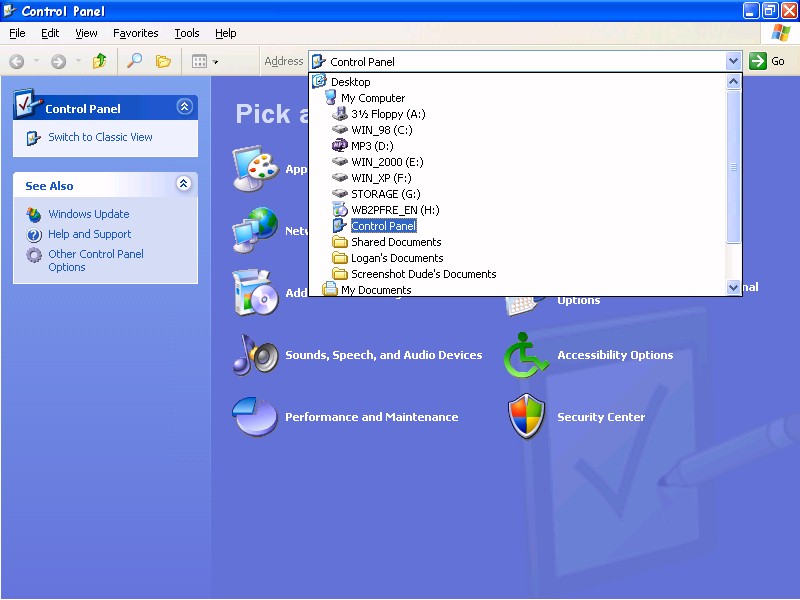Open Sounds, Speech, and Audio Devices icon
The image size is (800, 600).
(x=254, y=355)
